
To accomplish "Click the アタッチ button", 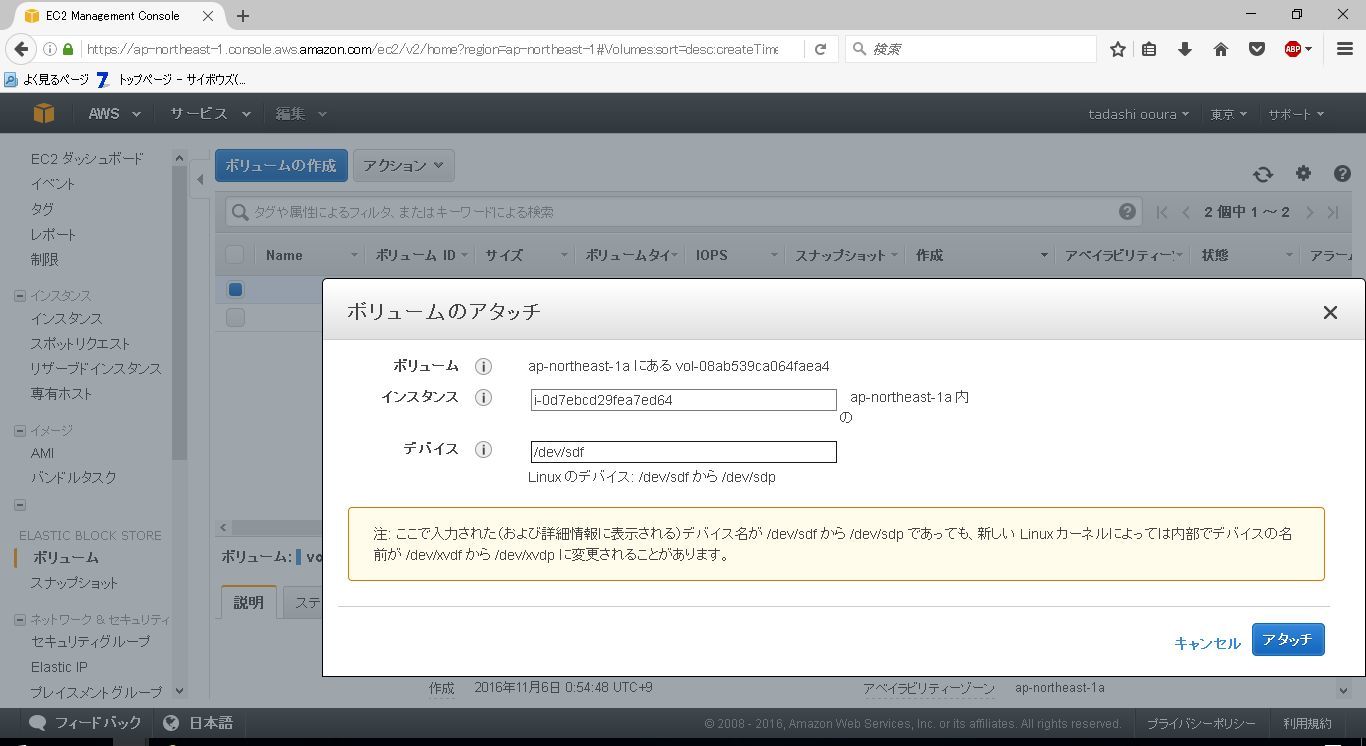I will tap(1288, 640).
